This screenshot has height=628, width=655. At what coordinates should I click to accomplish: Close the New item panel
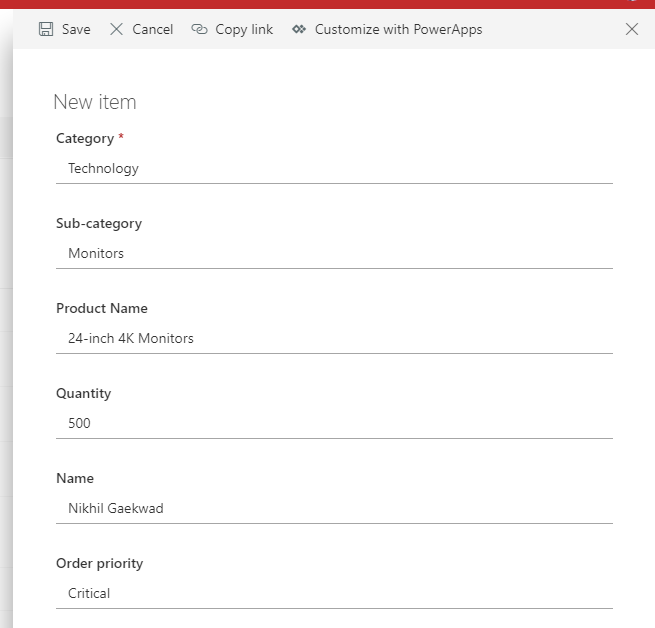(632, 30)
